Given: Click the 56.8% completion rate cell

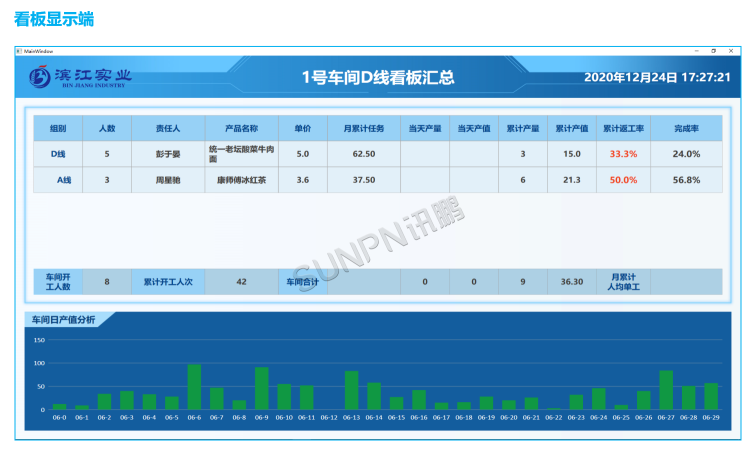Looking at the screenshot, I should click(x=685, y=180).
